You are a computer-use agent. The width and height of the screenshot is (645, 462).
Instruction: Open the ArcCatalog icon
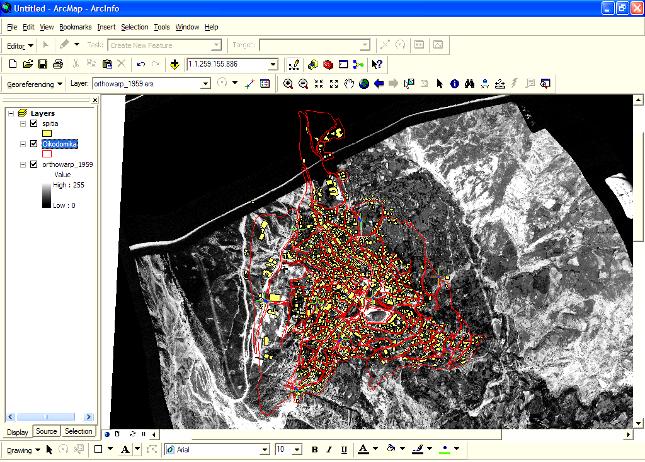(x=313, y=65)
